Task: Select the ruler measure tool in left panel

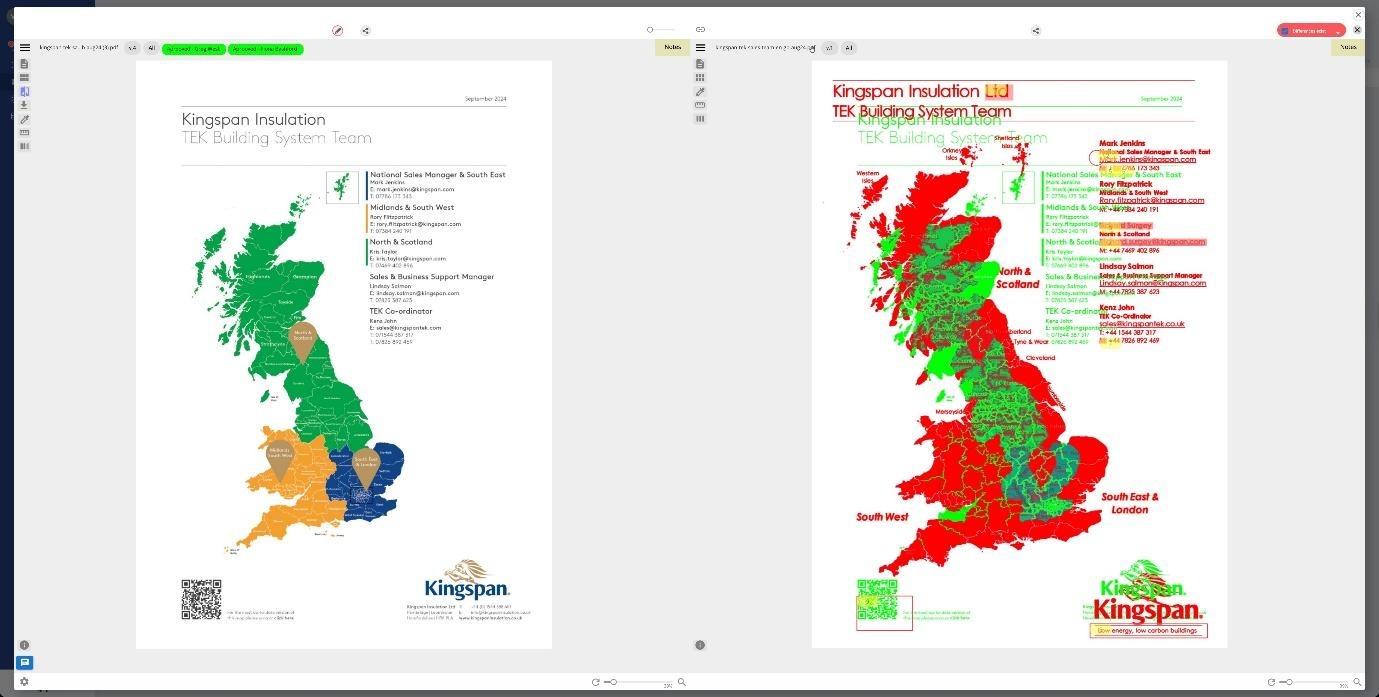Action: click(x=25, y=132)
